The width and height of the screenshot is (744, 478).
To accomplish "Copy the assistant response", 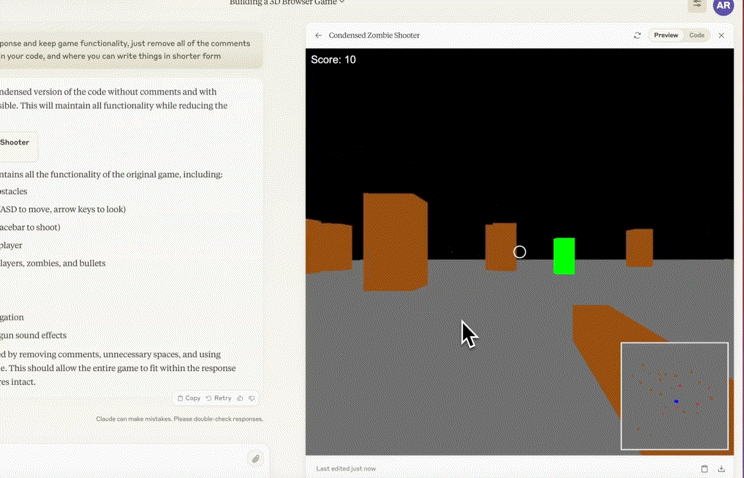I will click(x=188, y=398).
